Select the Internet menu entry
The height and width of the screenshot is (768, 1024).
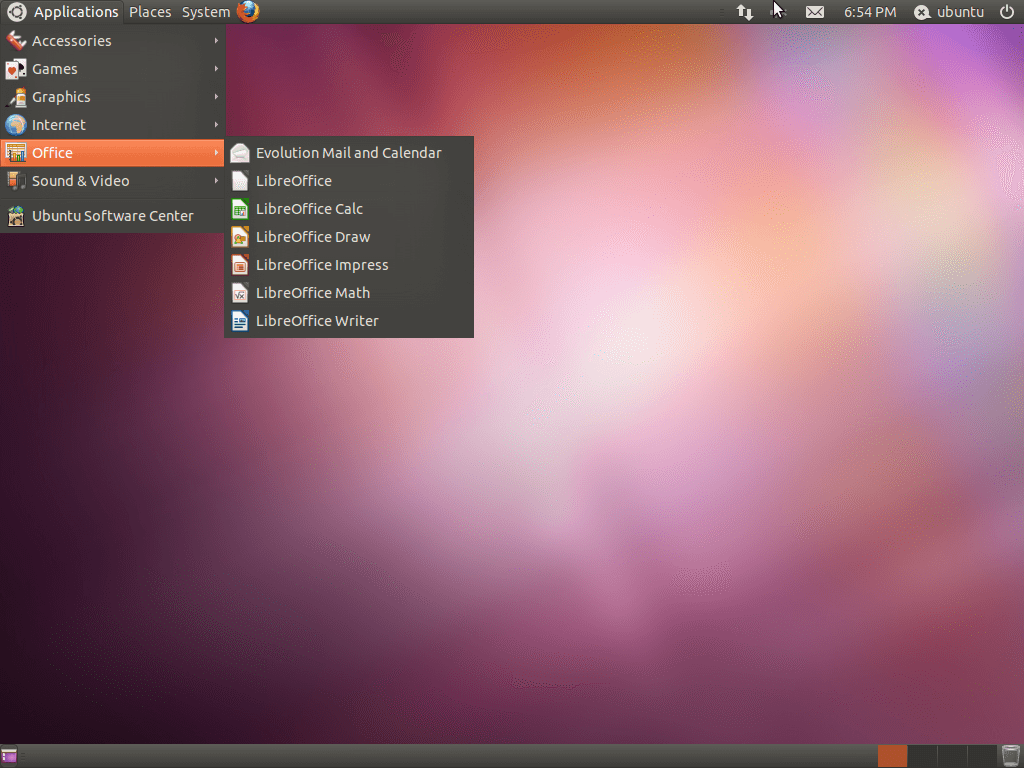click(x=112, y=125)
